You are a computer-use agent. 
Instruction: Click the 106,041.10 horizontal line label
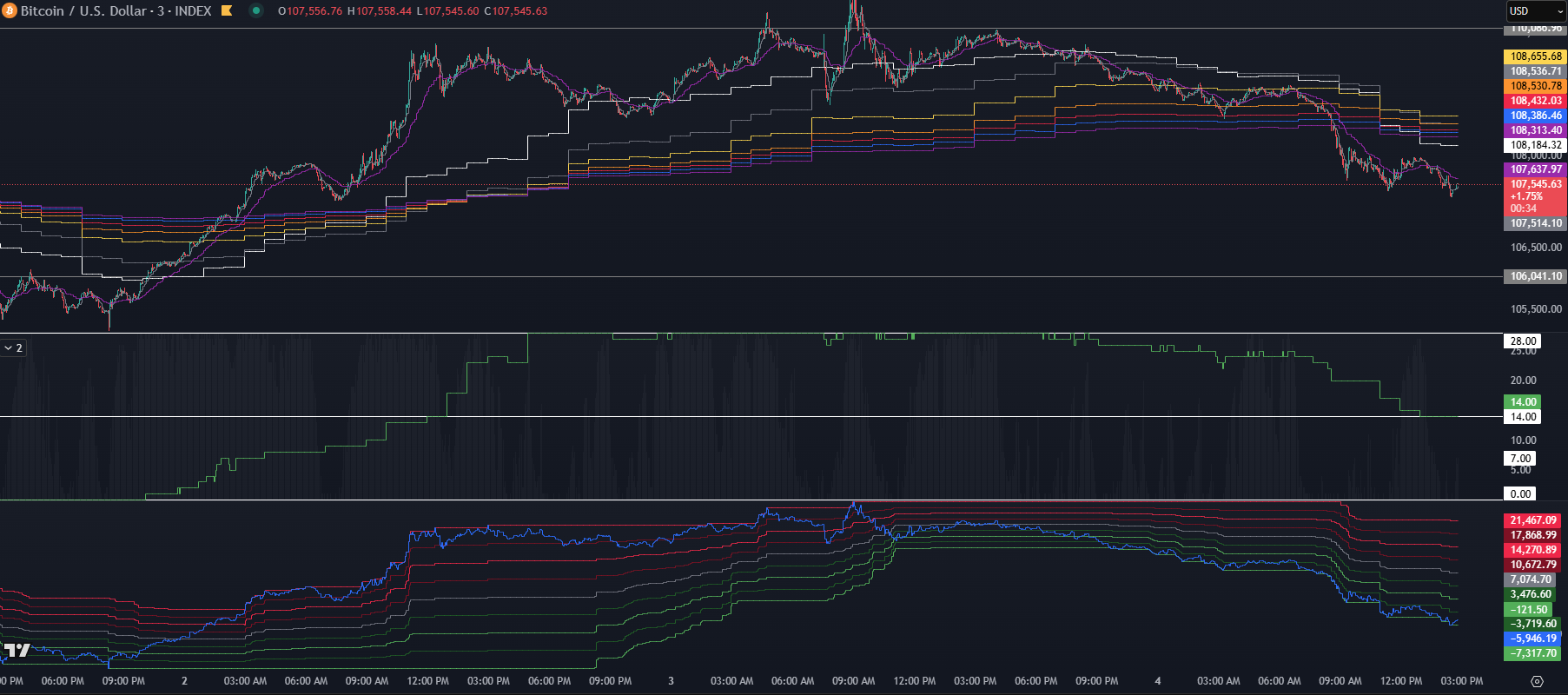[x=1535, y=276]
